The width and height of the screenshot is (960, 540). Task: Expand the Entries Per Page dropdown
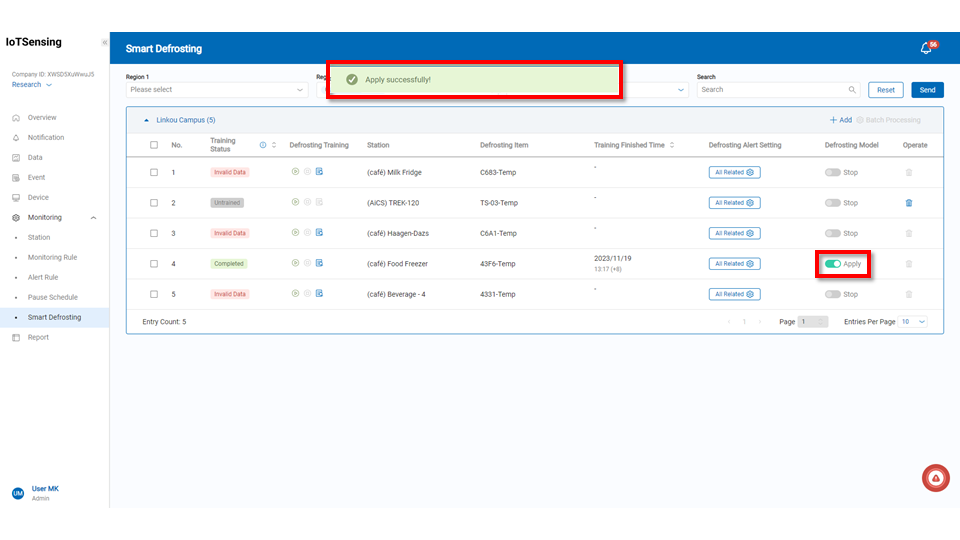(913, 322)
